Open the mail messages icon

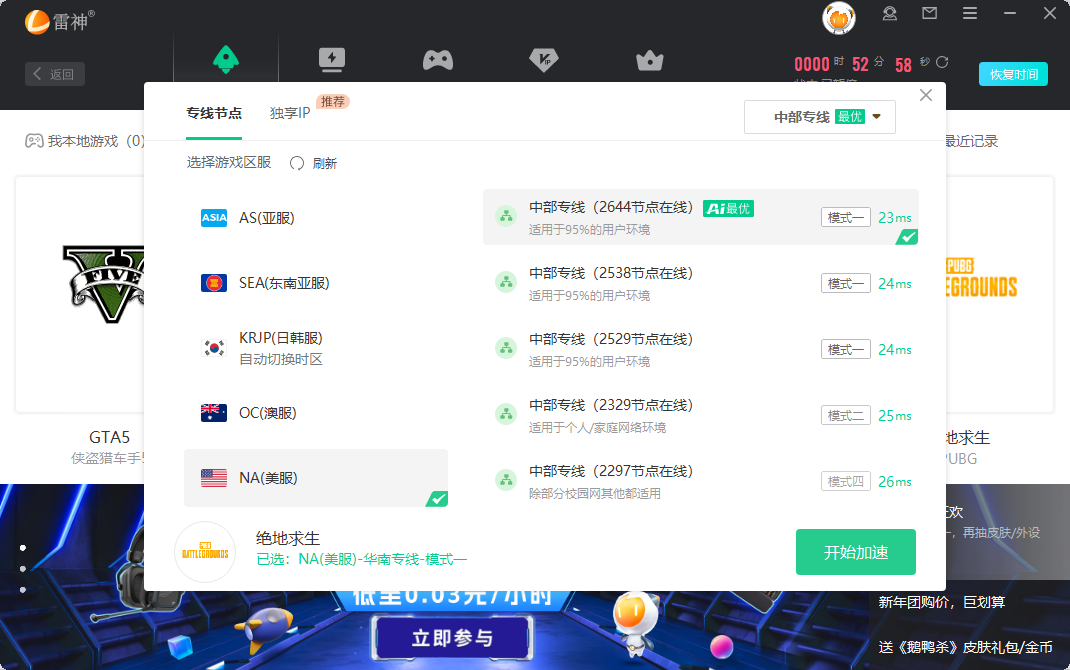coord(929,13)
